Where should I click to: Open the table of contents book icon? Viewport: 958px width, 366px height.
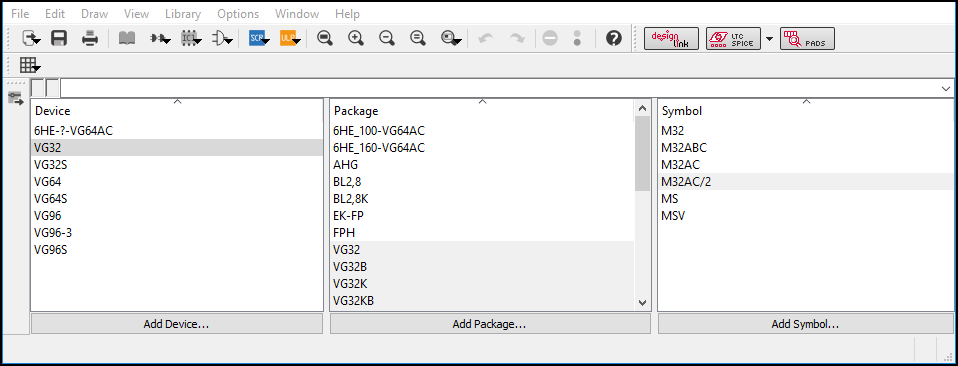[x=126, y=38]
